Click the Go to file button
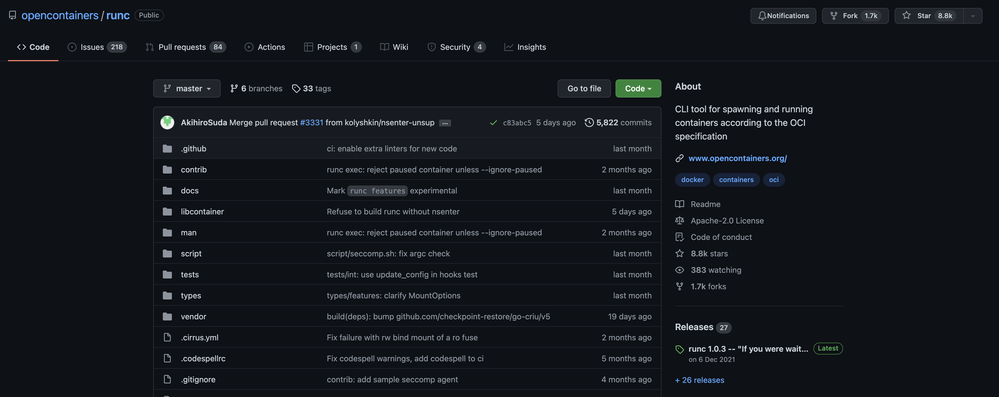The height and width of the screenshot is (397, 999). click(584, 89)
